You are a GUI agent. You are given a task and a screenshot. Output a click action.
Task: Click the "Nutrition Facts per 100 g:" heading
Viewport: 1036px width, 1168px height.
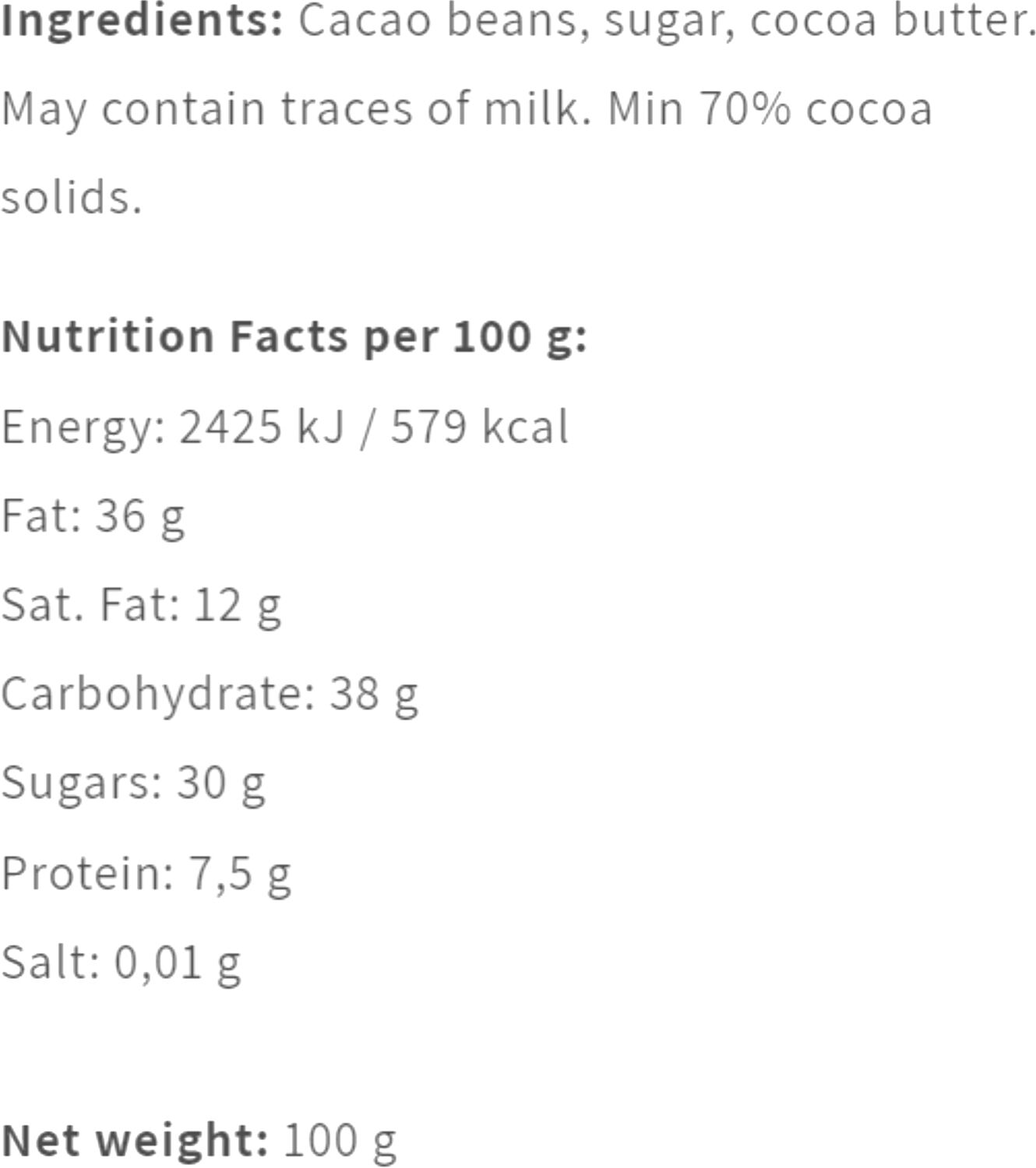[294, 337]
